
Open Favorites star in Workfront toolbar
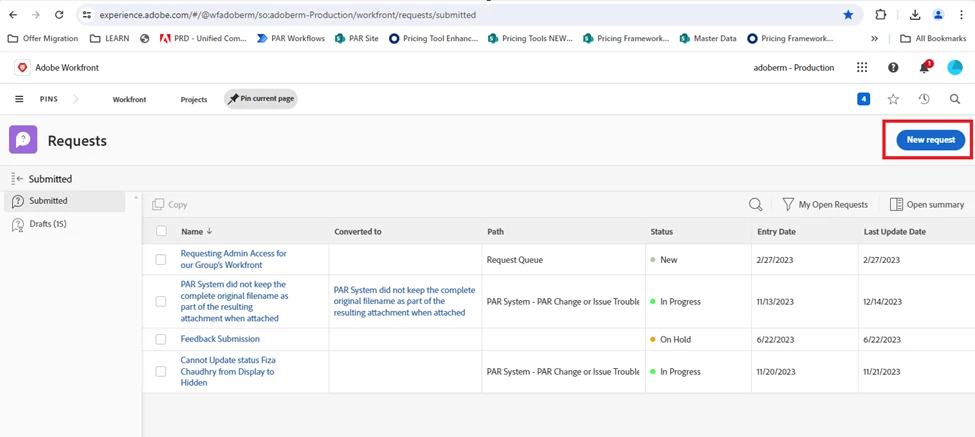[894, 99]
